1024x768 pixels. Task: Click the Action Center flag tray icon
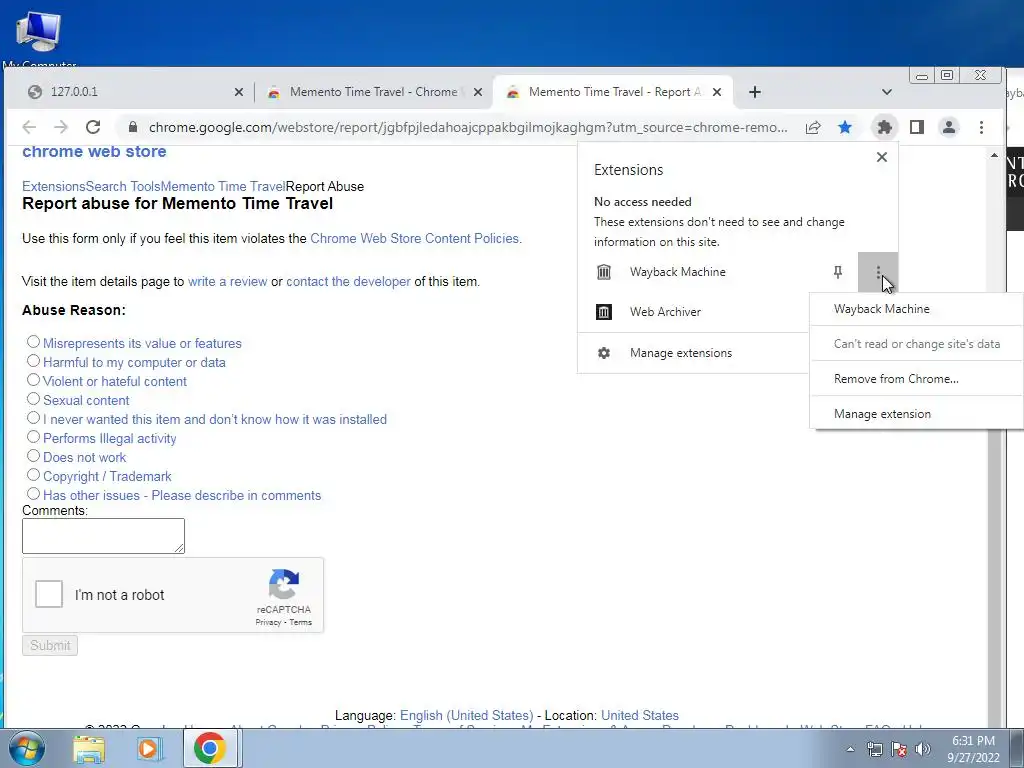pyautogui.click(x=899, y=749)
